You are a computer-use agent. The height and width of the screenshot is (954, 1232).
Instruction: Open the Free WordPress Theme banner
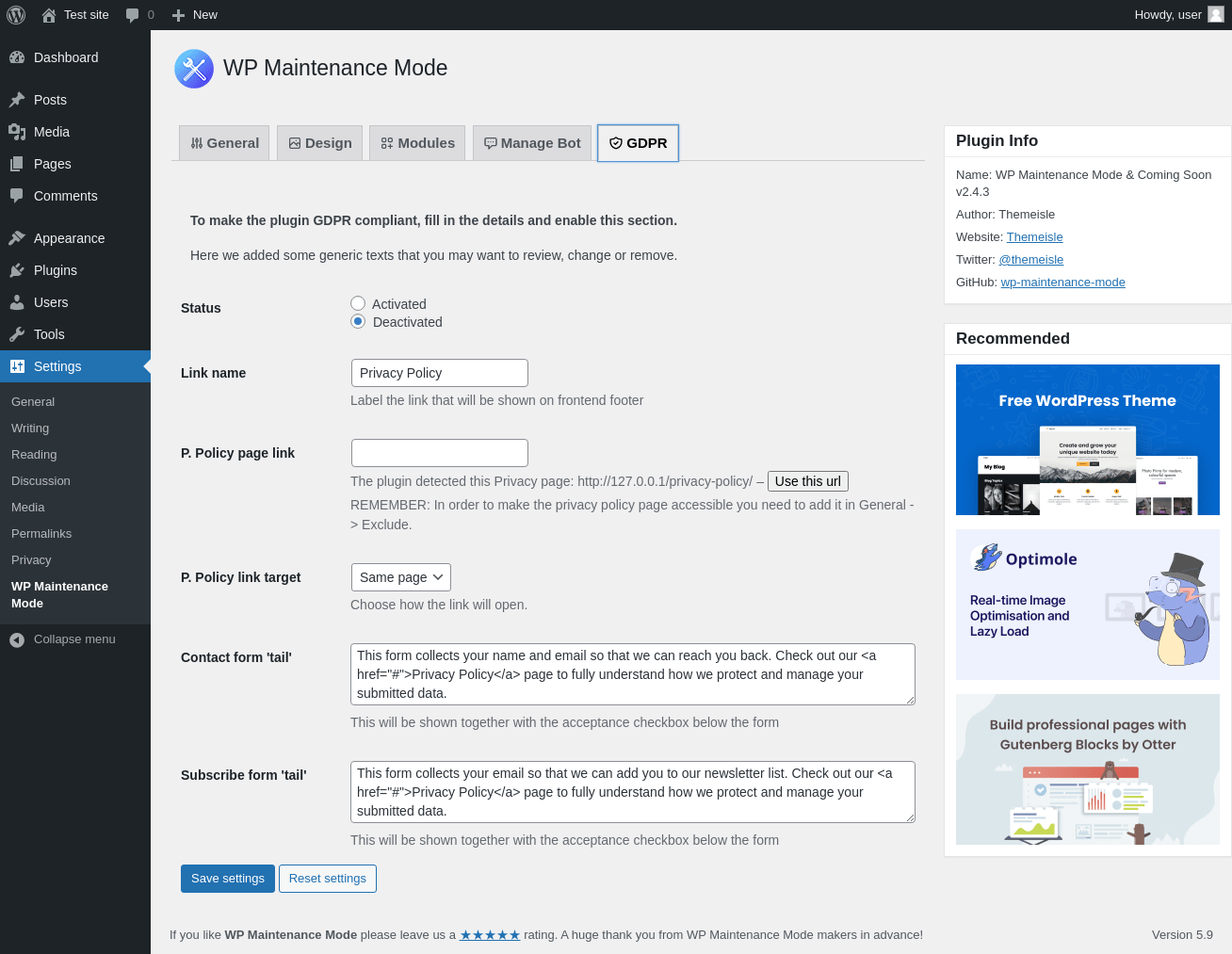[x=1088, y=440]
